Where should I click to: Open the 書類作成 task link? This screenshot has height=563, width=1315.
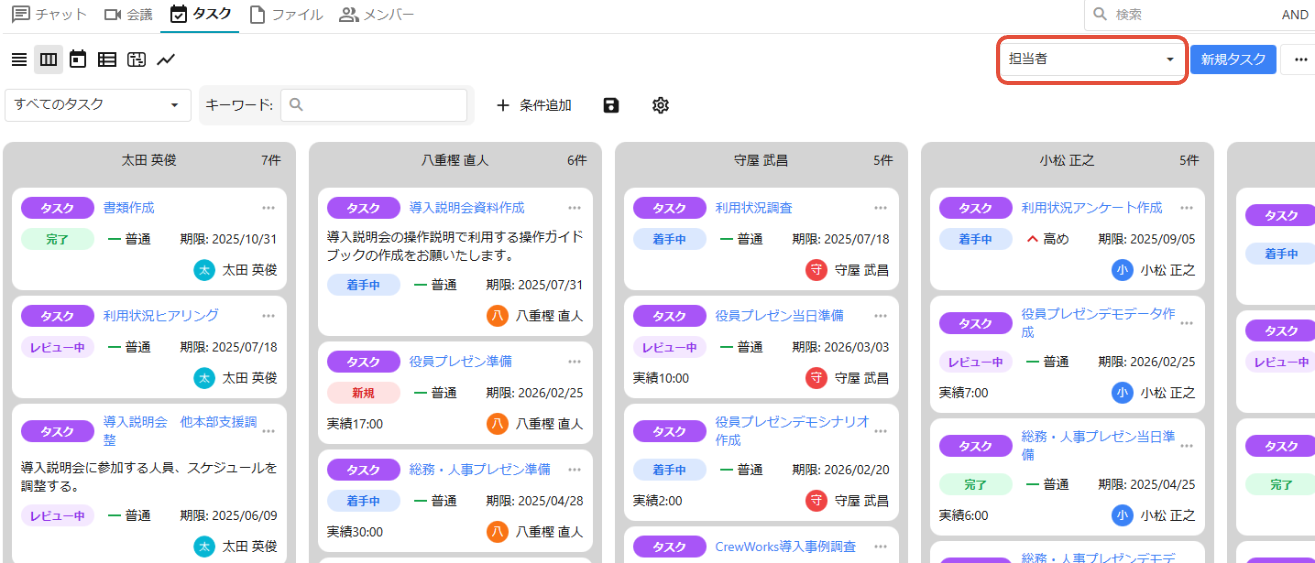coord(129,208)
